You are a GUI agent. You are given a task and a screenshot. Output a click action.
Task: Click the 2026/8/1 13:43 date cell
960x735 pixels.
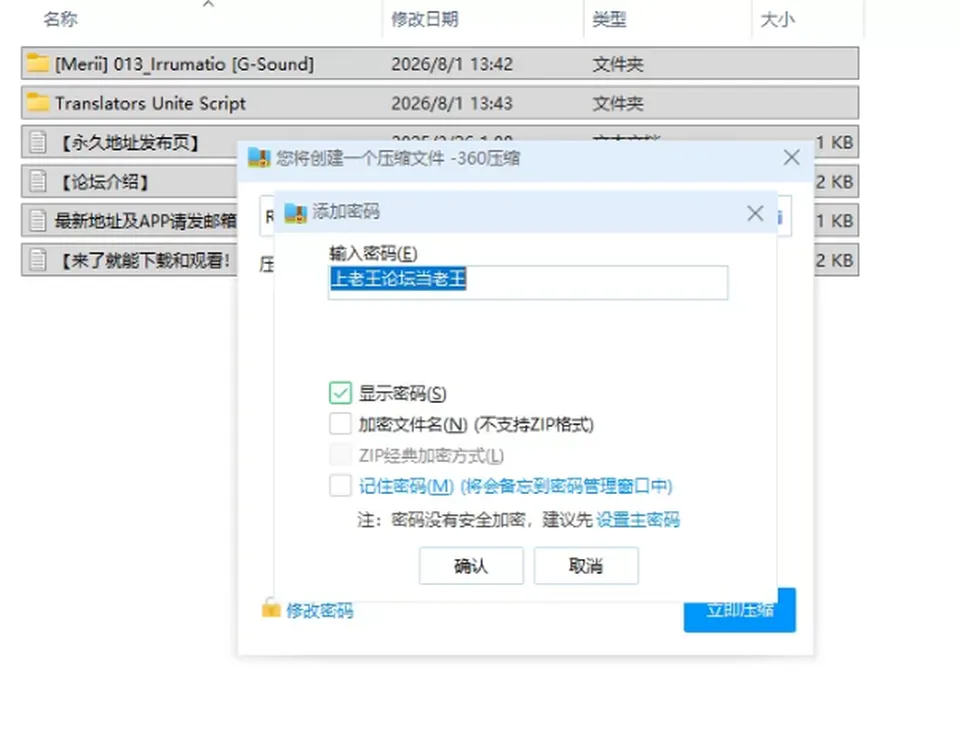coord(452,103)
